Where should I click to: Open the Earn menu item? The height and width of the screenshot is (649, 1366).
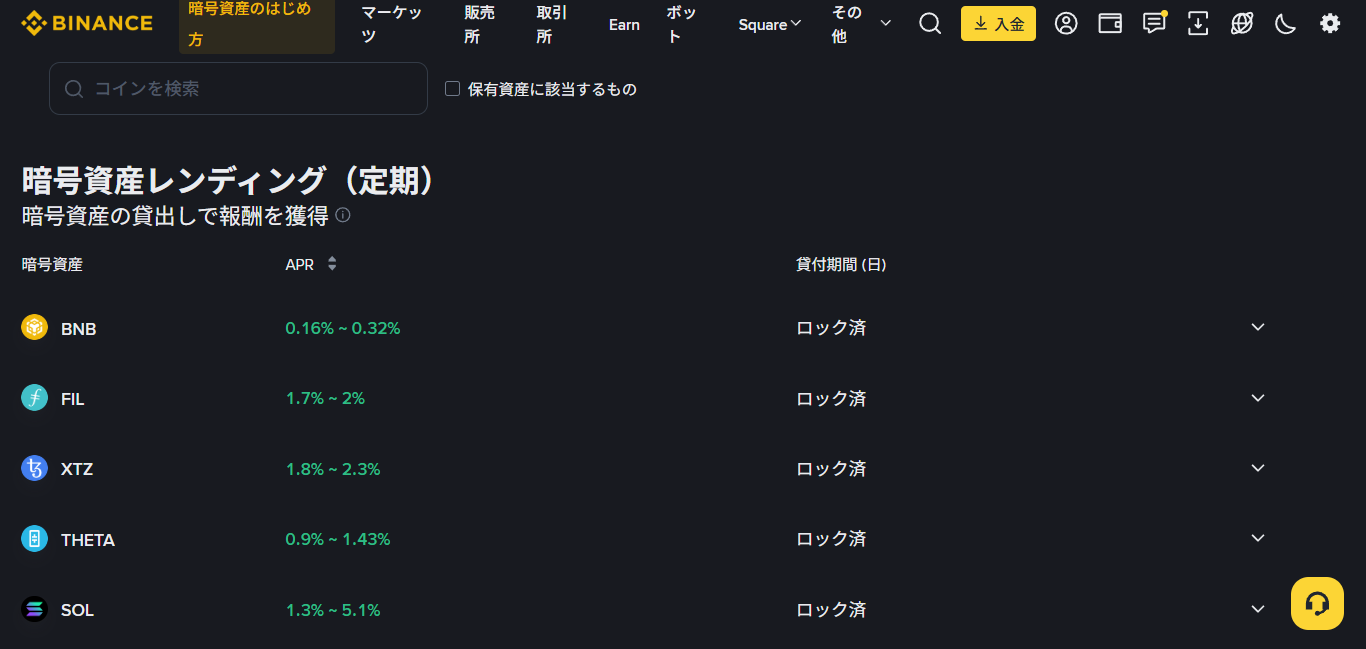point(624,25)
